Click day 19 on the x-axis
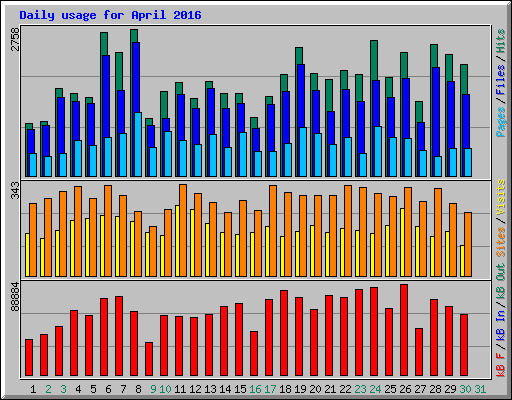 tap(300, 389)
